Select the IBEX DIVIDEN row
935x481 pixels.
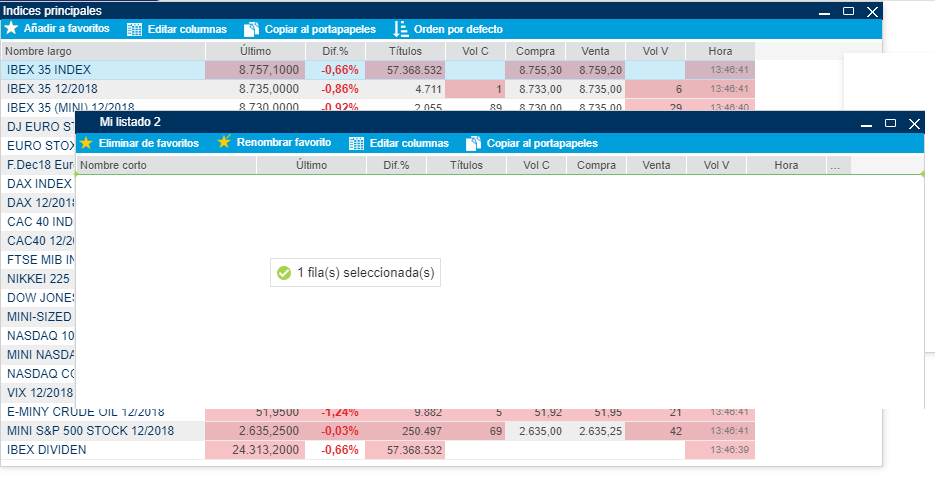(378, 449)
